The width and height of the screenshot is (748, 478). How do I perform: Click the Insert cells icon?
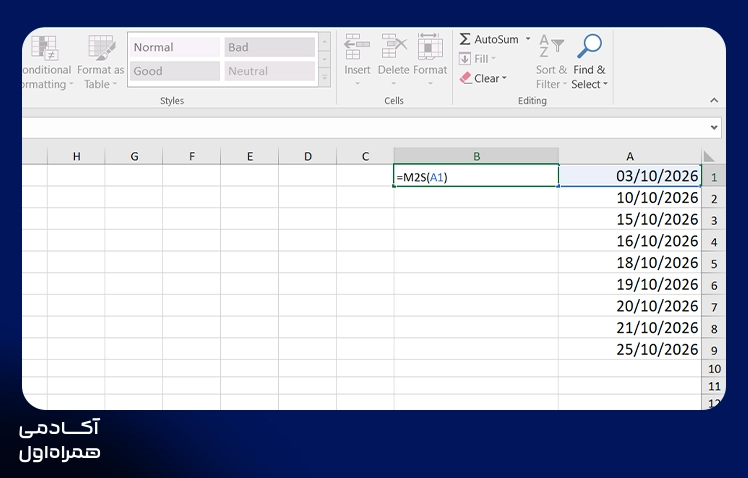pyautogui.click(x=357, y=47)
